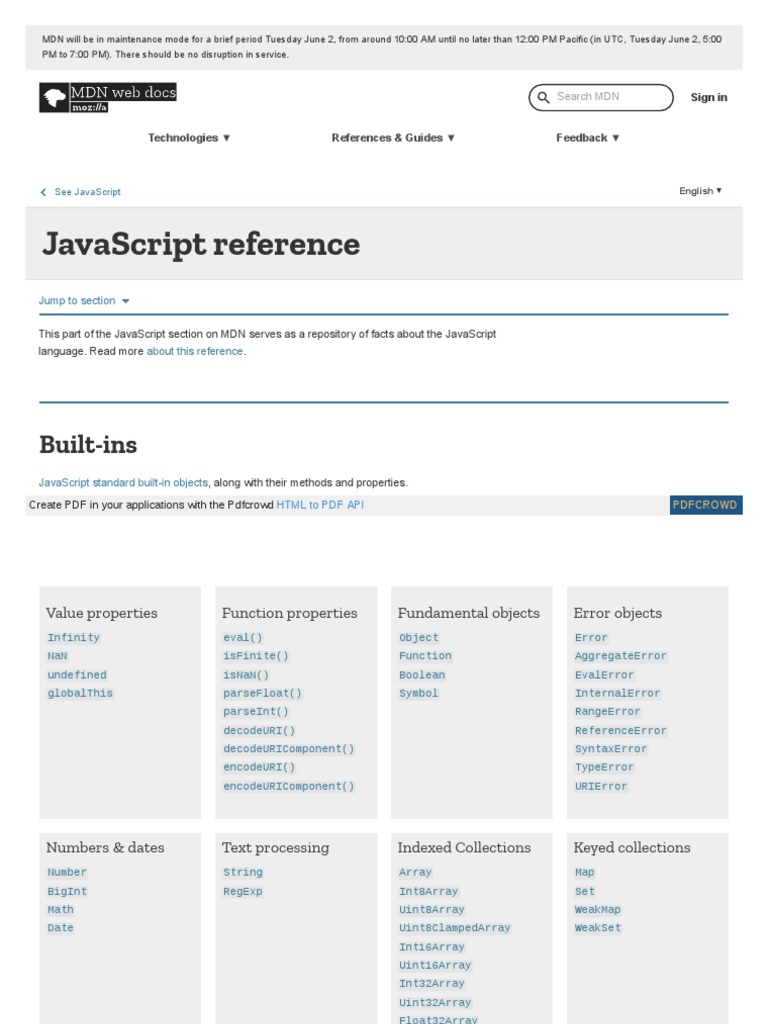The image size is (768, 1024).
Task: Open the decodeURIComponent() link
Action: (288, 748)
